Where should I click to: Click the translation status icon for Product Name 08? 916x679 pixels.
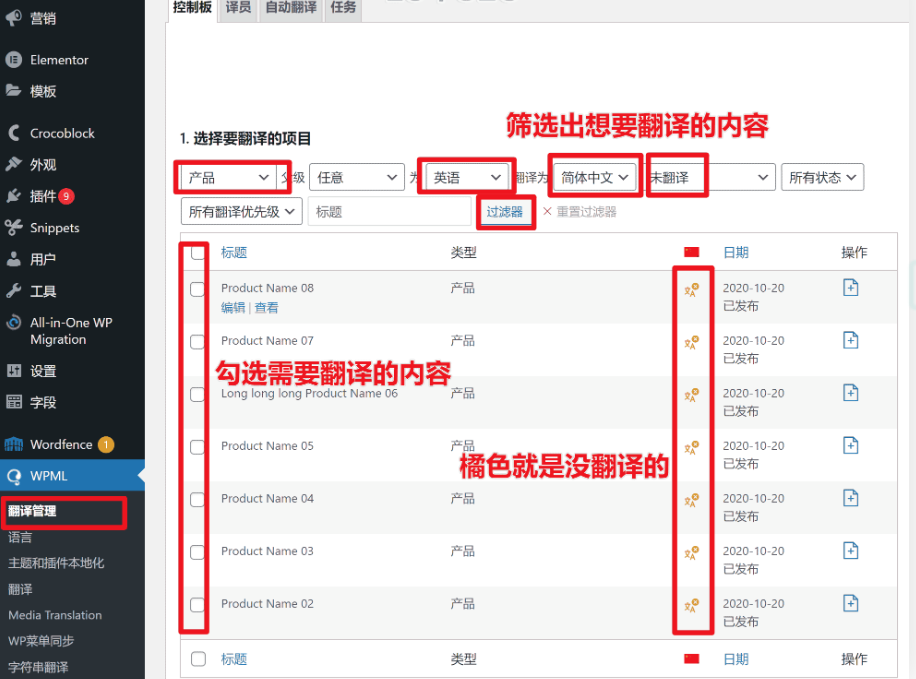[692, 290]
